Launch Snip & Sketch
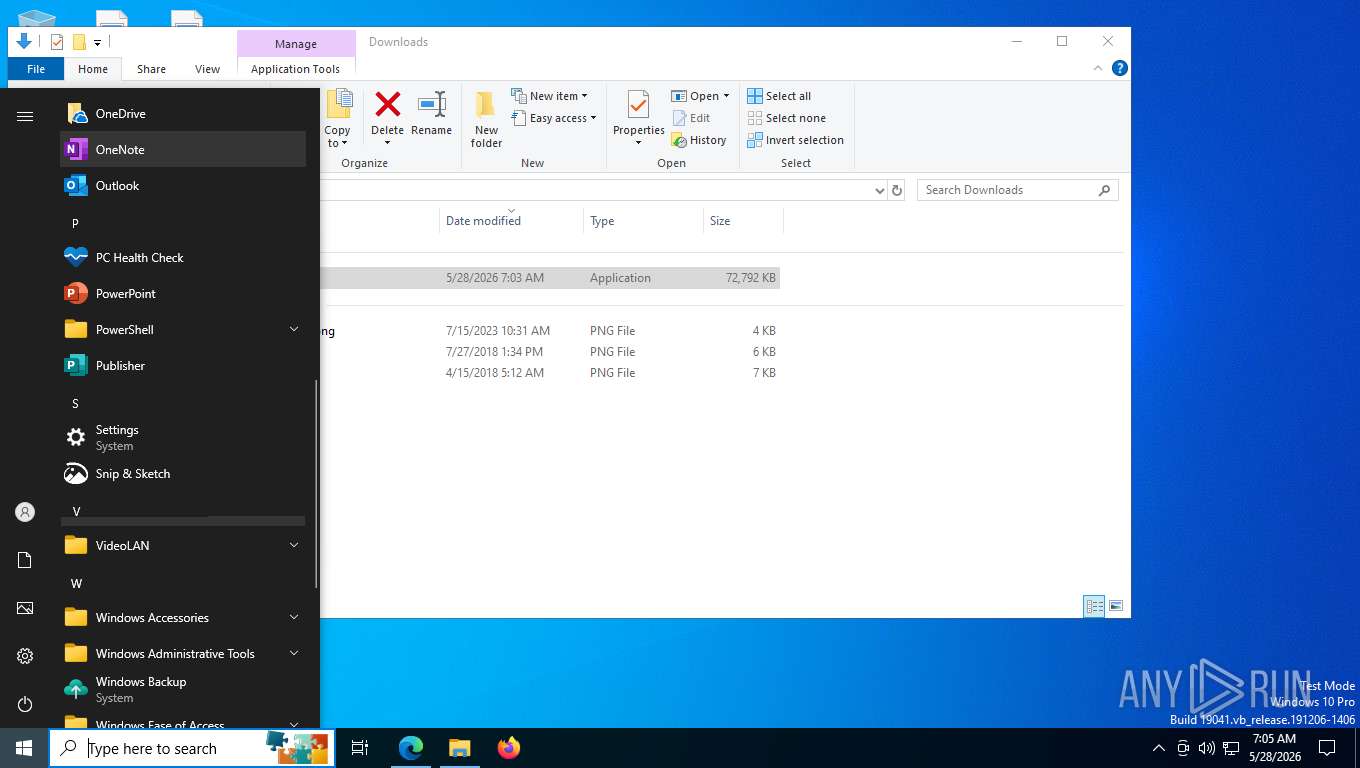 click(x=183, y=474)
